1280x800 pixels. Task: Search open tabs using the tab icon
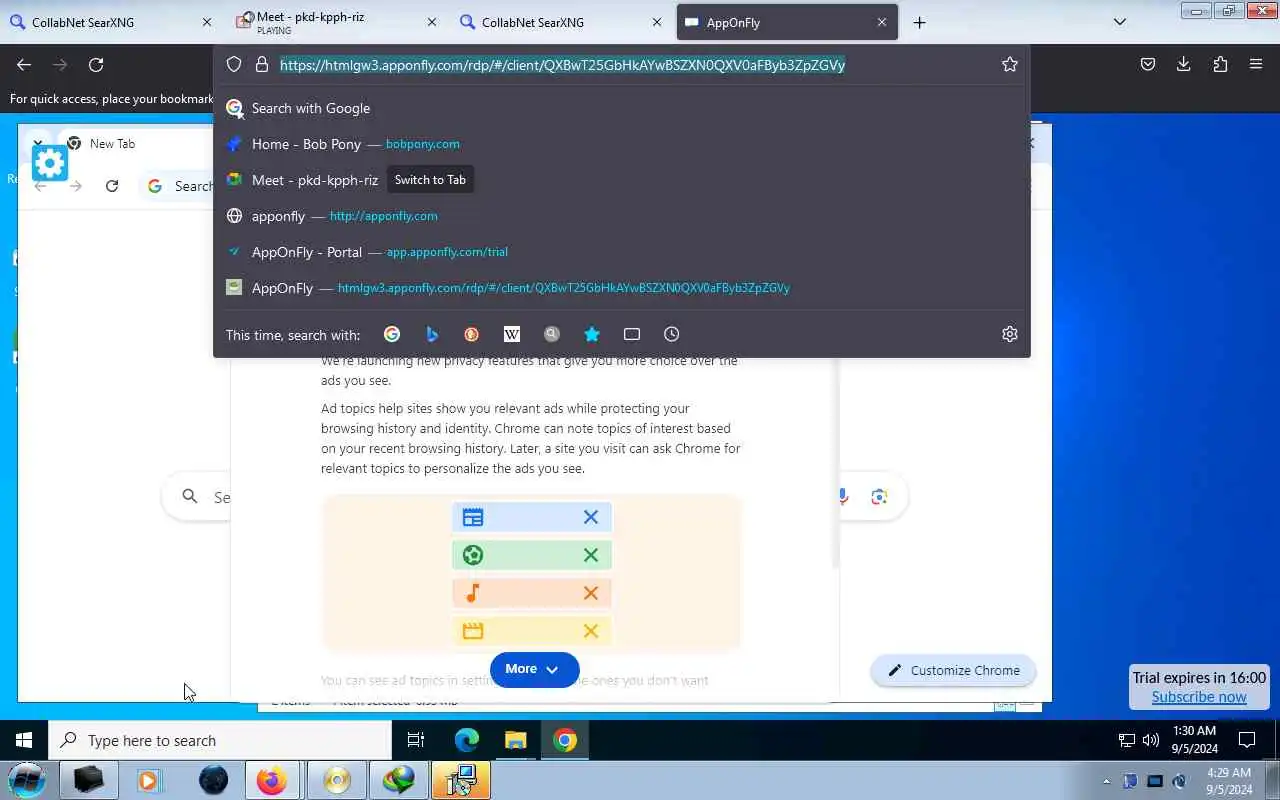click(632, 334)
